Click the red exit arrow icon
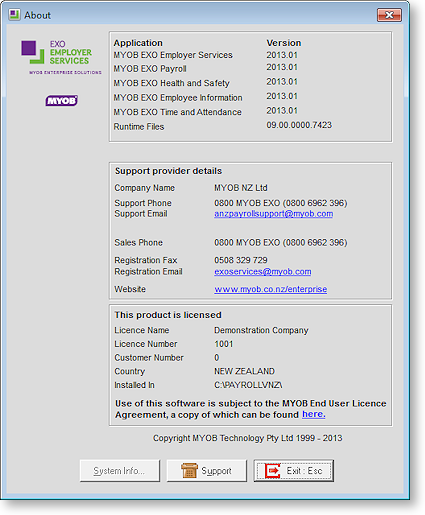 272,470
